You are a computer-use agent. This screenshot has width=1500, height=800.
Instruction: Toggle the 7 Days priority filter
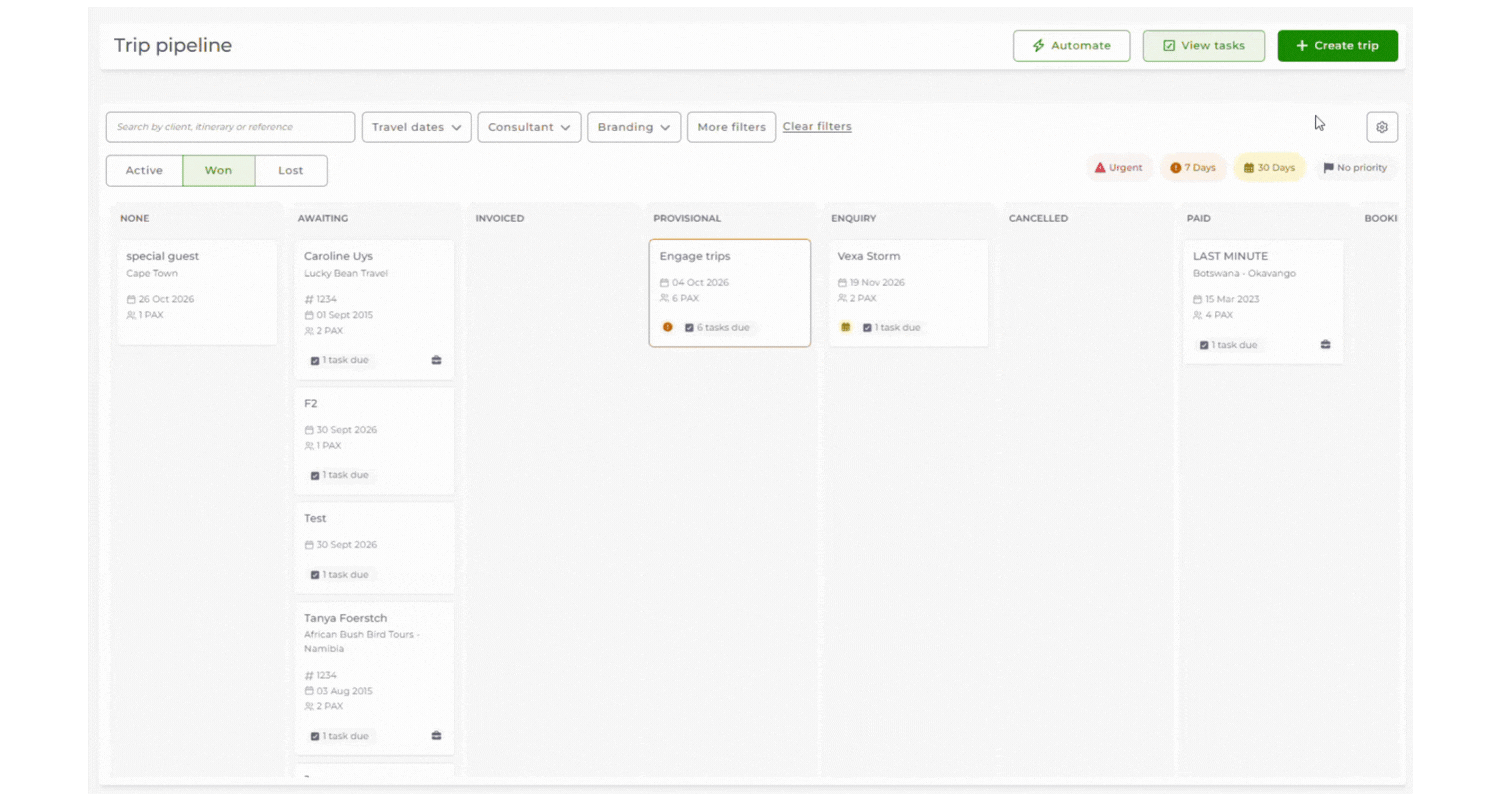click(1193, 168)
